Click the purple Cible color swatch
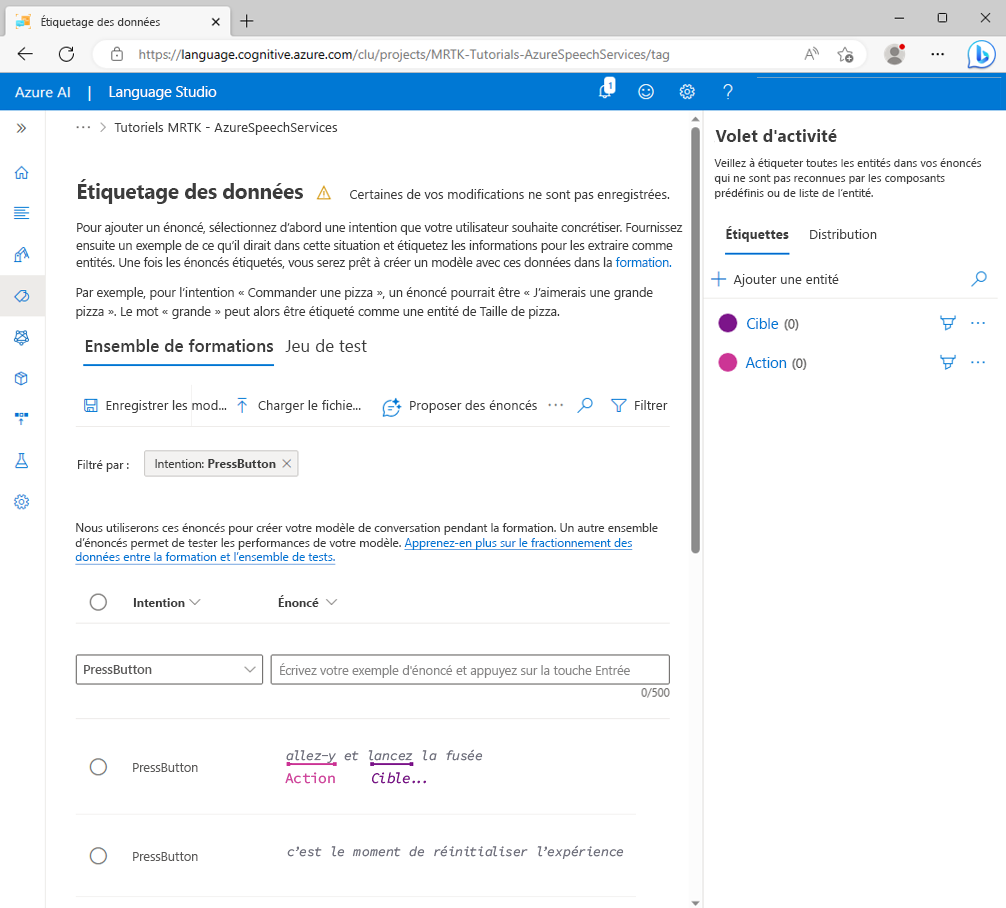The width and height of the screenshot is (1006, 908). click(x=728, y=323)
